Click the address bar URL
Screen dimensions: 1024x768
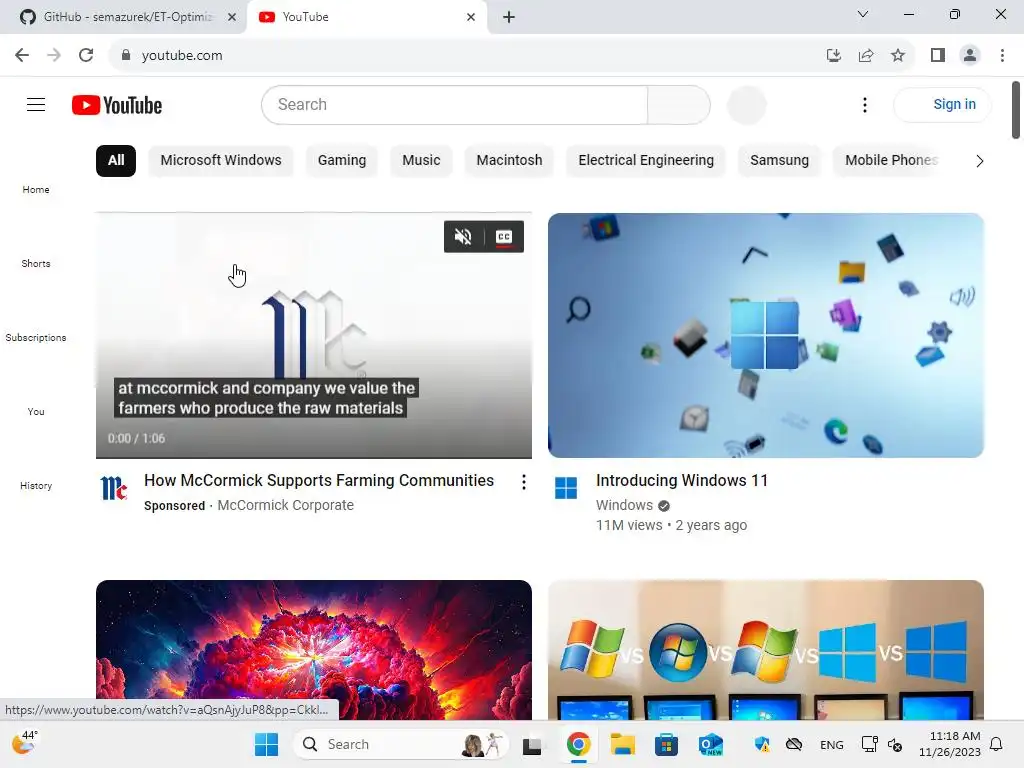182,56
